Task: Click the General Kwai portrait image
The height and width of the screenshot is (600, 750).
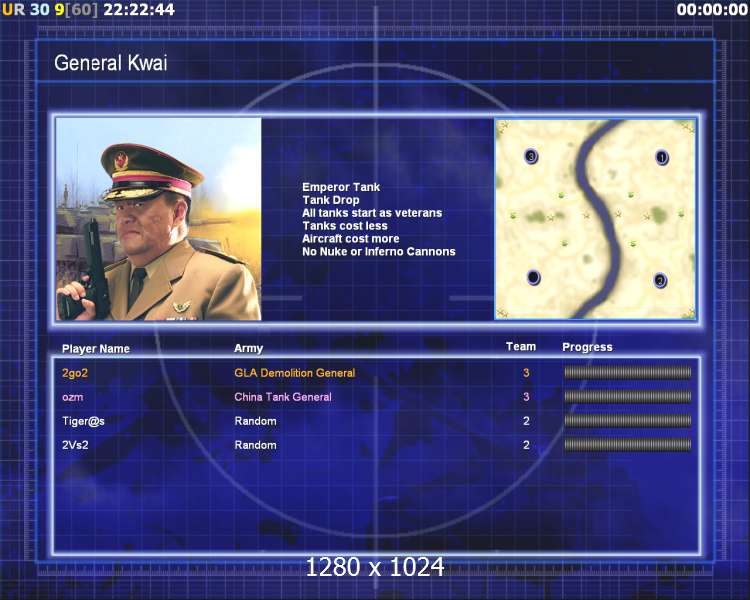Action: [x=158, y=219]
